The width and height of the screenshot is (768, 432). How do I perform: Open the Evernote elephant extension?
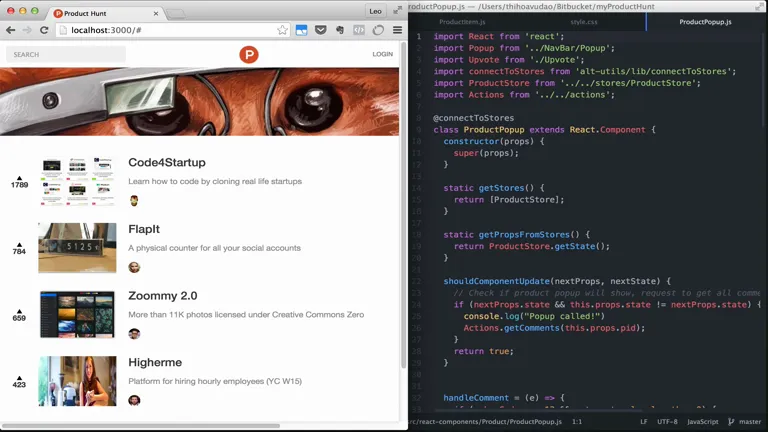339,30
